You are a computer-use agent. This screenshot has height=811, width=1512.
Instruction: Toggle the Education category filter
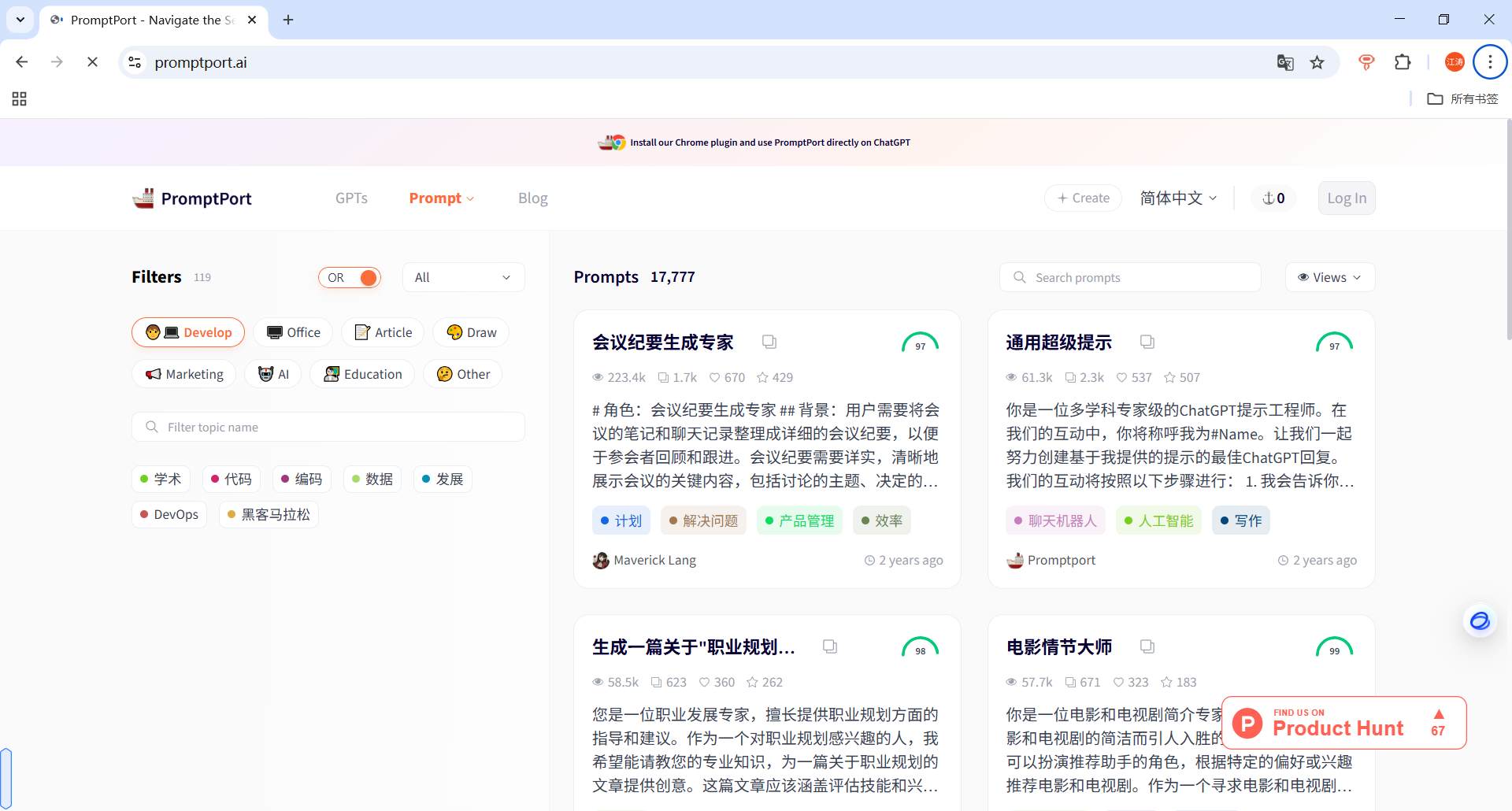(x=362, y=374)
